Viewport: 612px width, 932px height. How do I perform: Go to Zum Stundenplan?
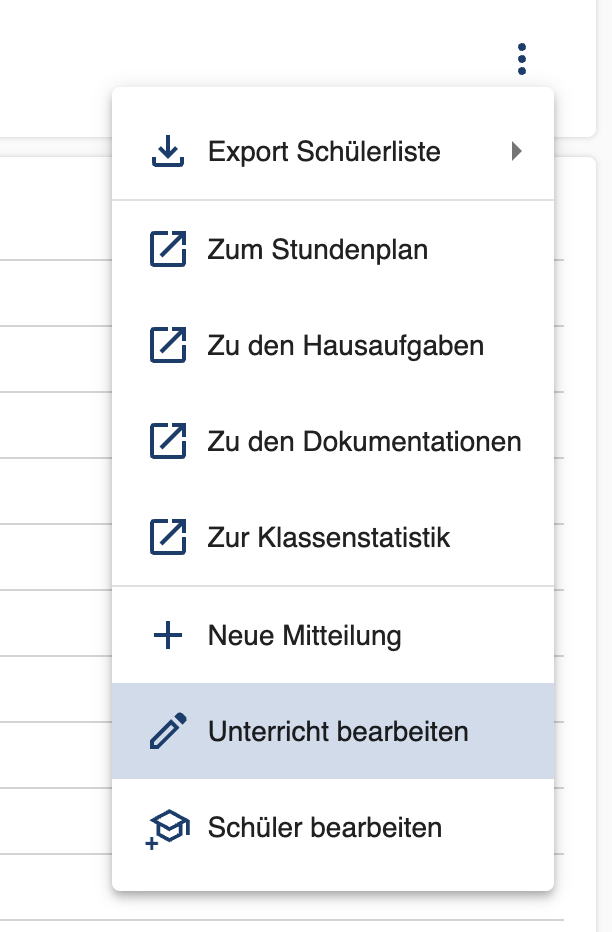tap(318, 250)
